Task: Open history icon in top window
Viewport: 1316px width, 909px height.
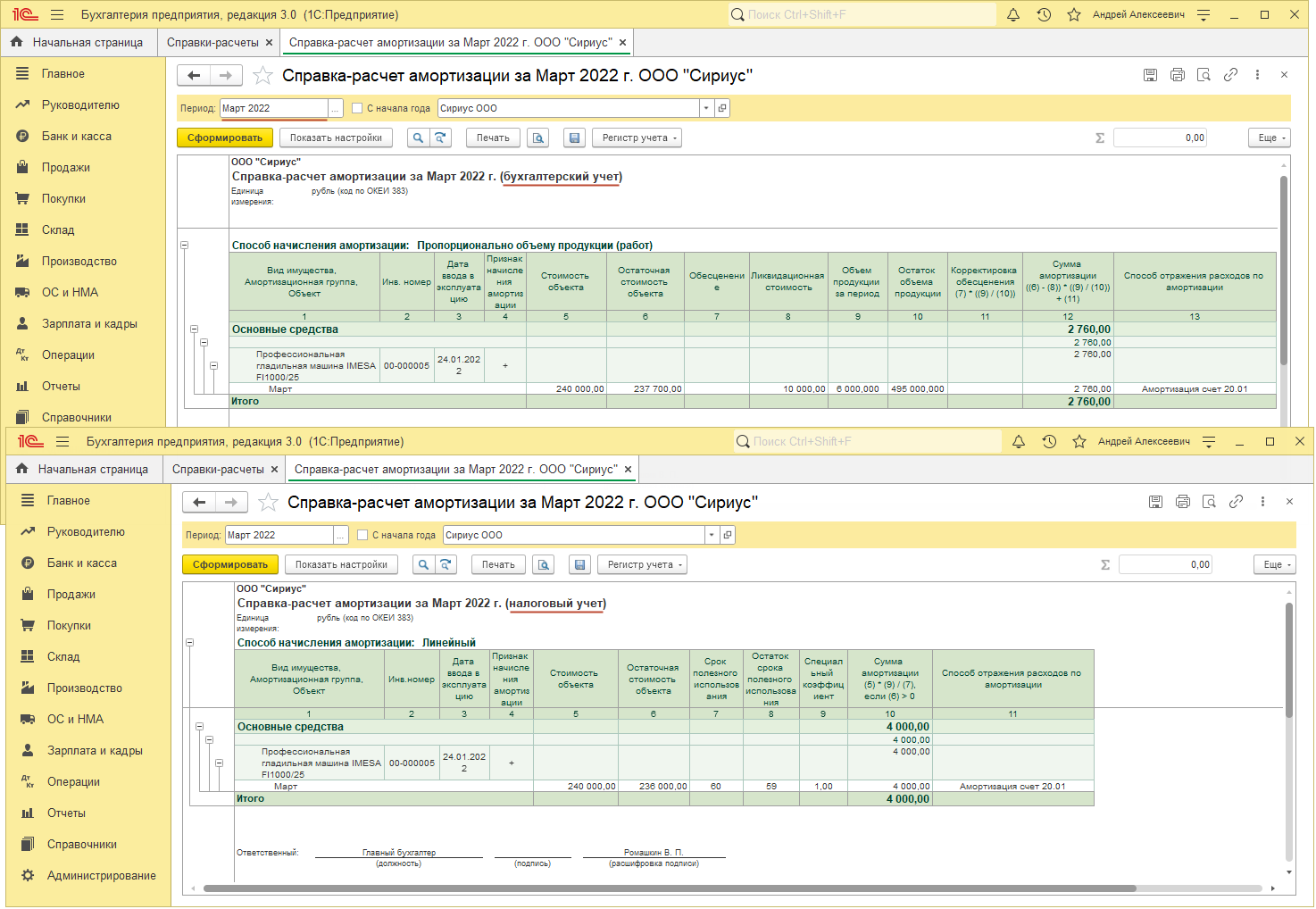Action: coord(1044,15)
